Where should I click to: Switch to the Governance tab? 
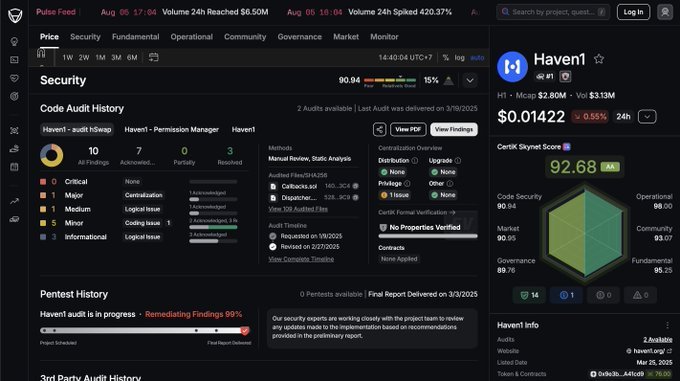click(300, 37)
